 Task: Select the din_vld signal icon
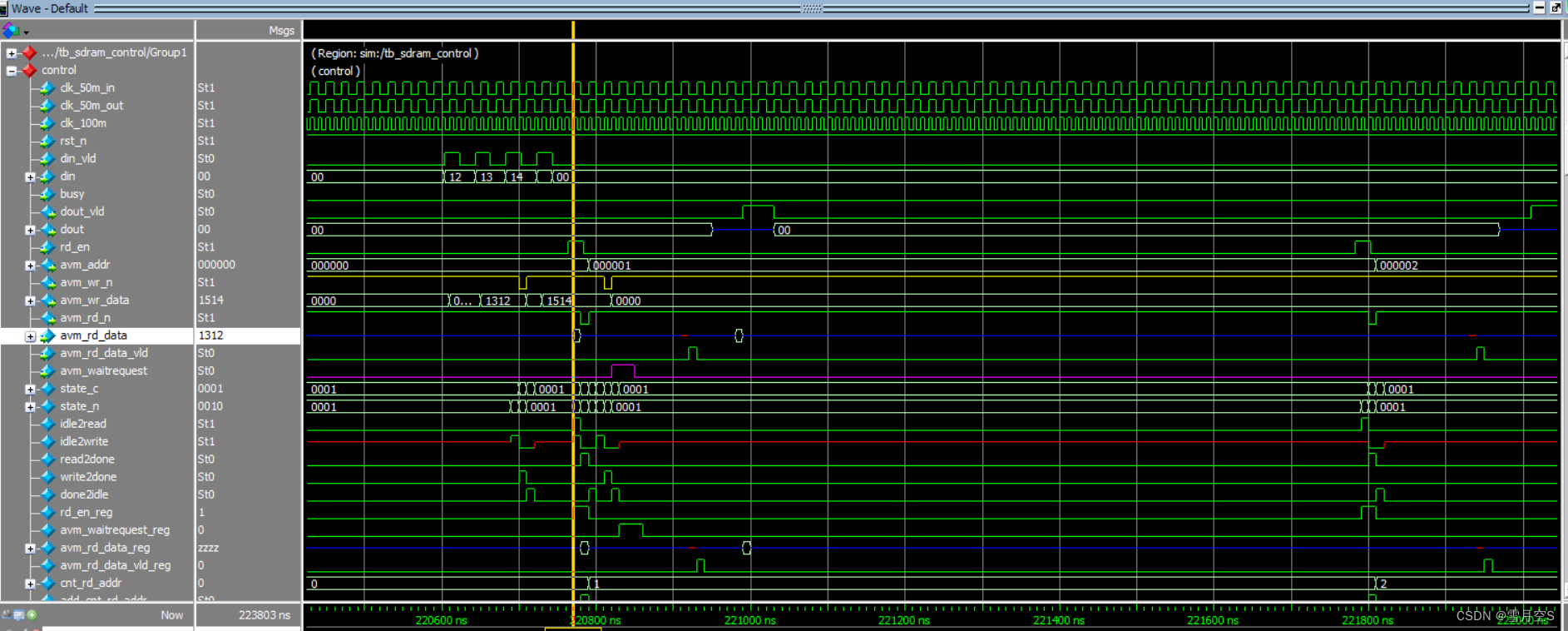(x=47, y=159)
